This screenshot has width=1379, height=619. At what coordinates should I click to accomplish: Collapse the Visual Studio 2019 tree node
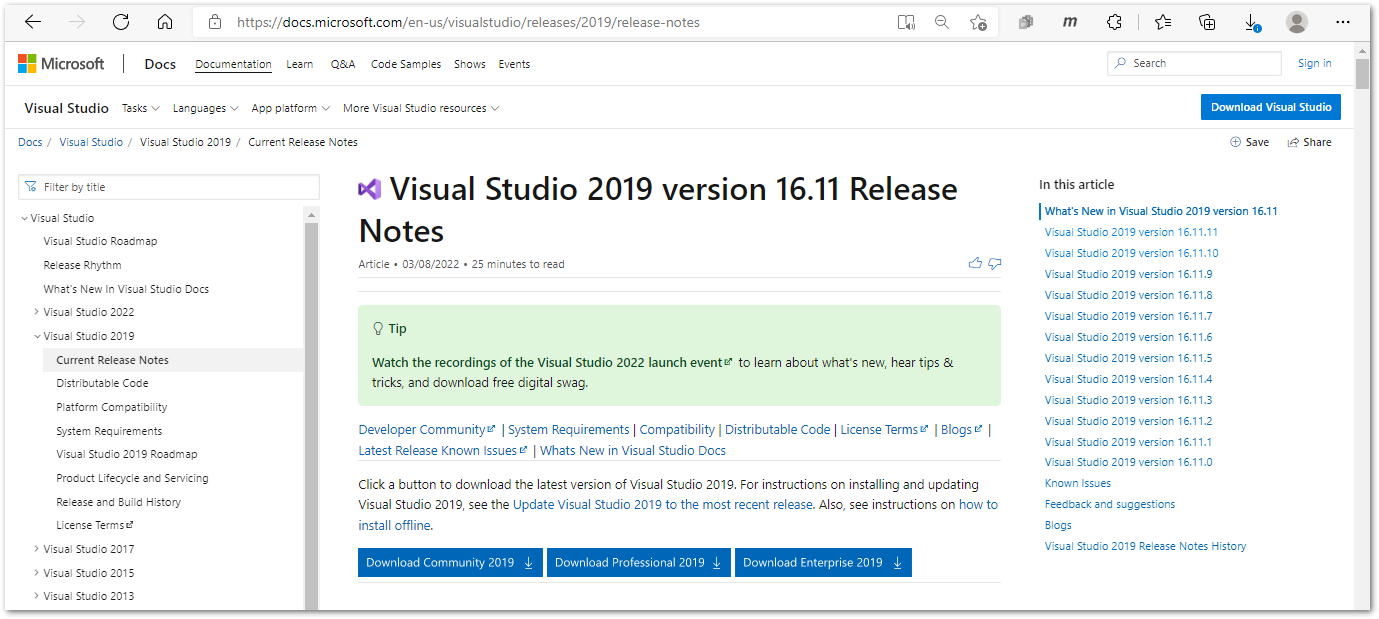click(x=37, y=336)
